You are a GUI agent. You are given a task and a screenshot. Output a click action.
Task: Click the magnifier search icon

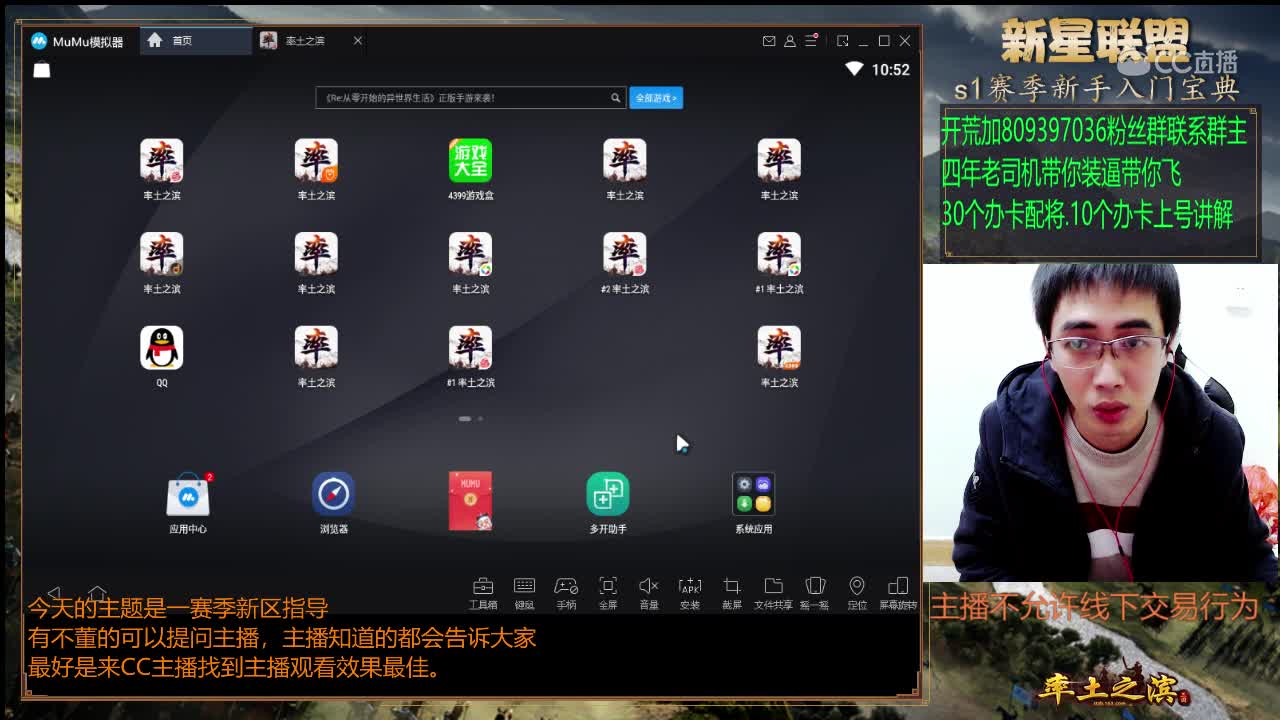[x=616, y=97]
